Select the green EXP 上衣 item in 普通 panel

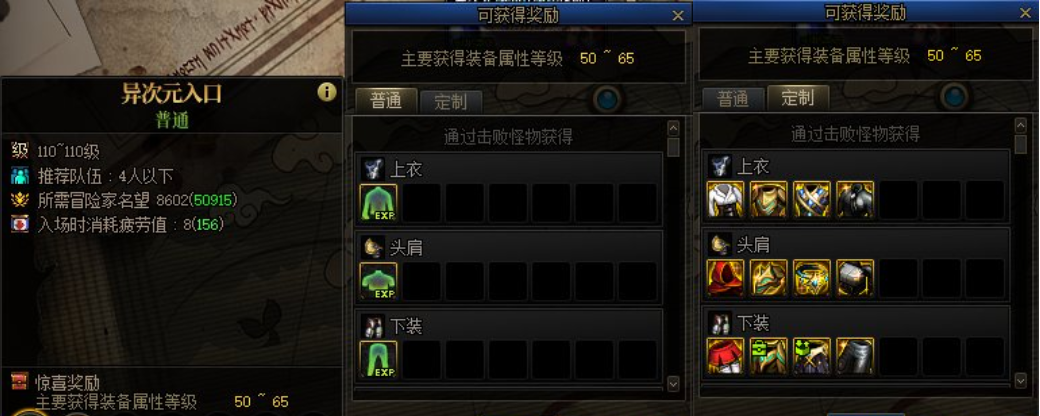point(379,202)
